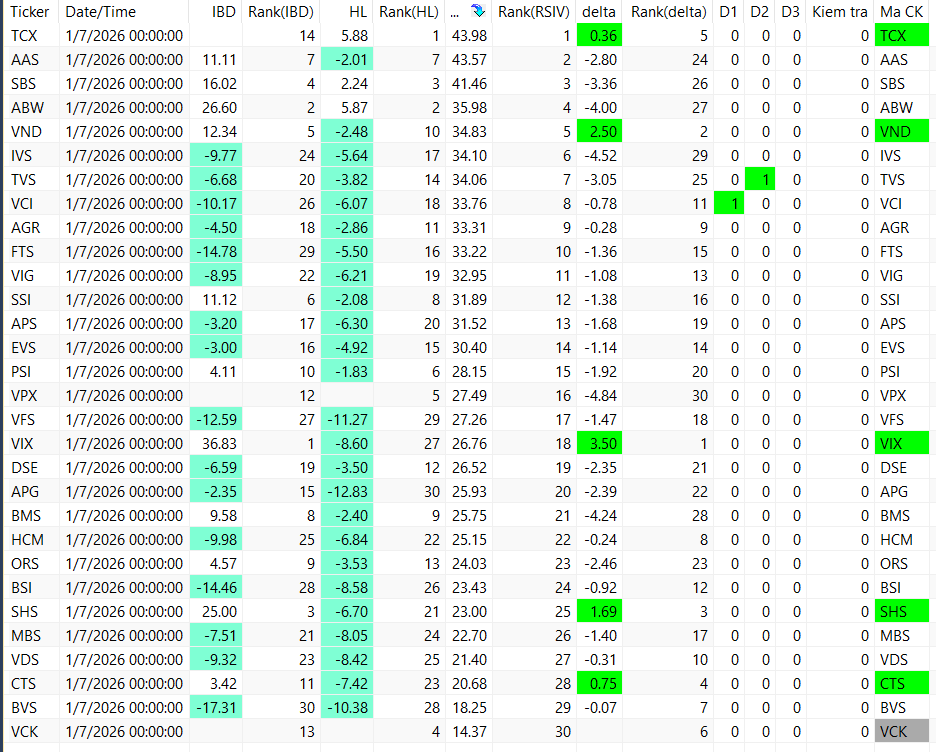Click delta value -4.52 in IVS row
The height and width of the screenshot is (752, 936).
click(x=600, y=156)
